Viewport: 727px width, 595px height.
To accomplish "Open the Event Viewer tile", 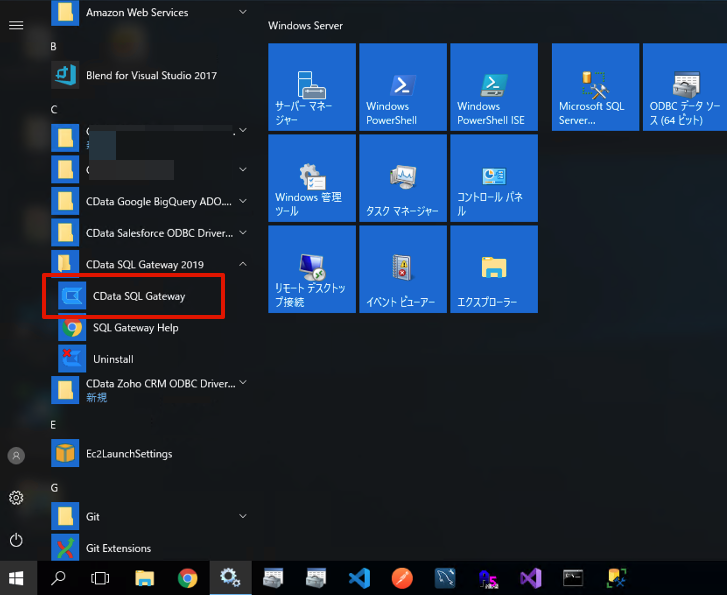I will tap(403, 269).
